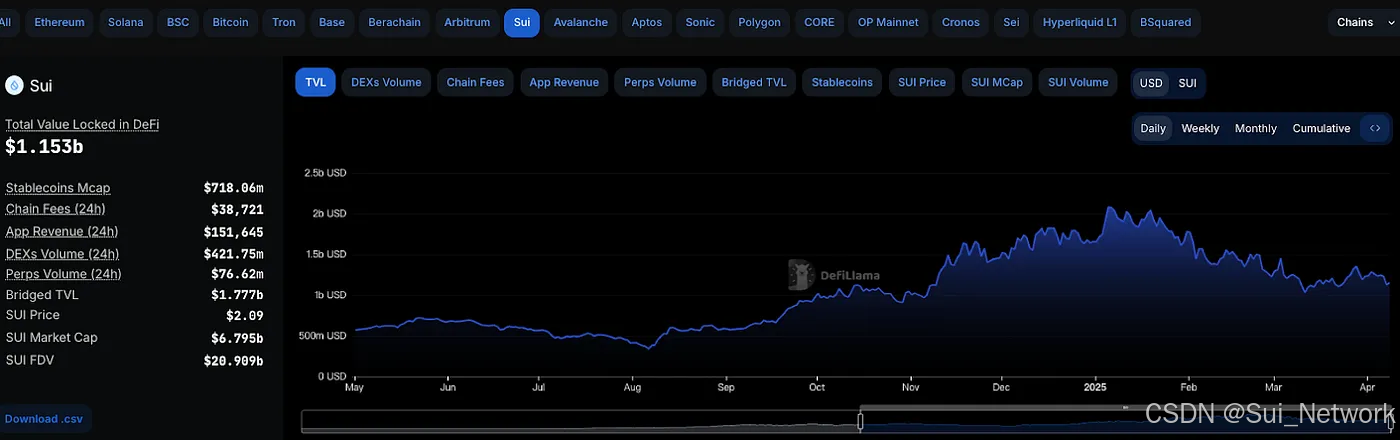
Task: Switch denomination to USD
Action: point(1151,83)
